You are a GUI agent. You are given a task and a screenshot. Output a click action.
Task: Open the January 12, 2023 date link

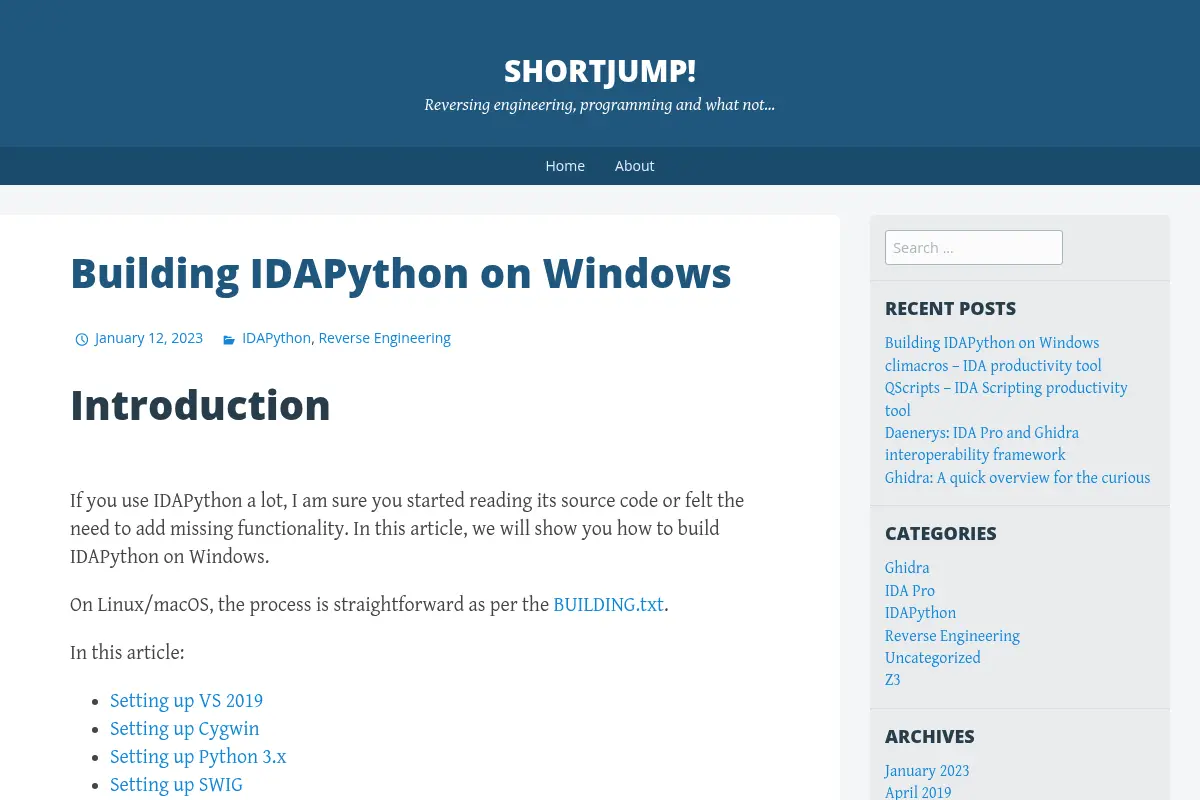pyautogui.click(x=149, y=338)
